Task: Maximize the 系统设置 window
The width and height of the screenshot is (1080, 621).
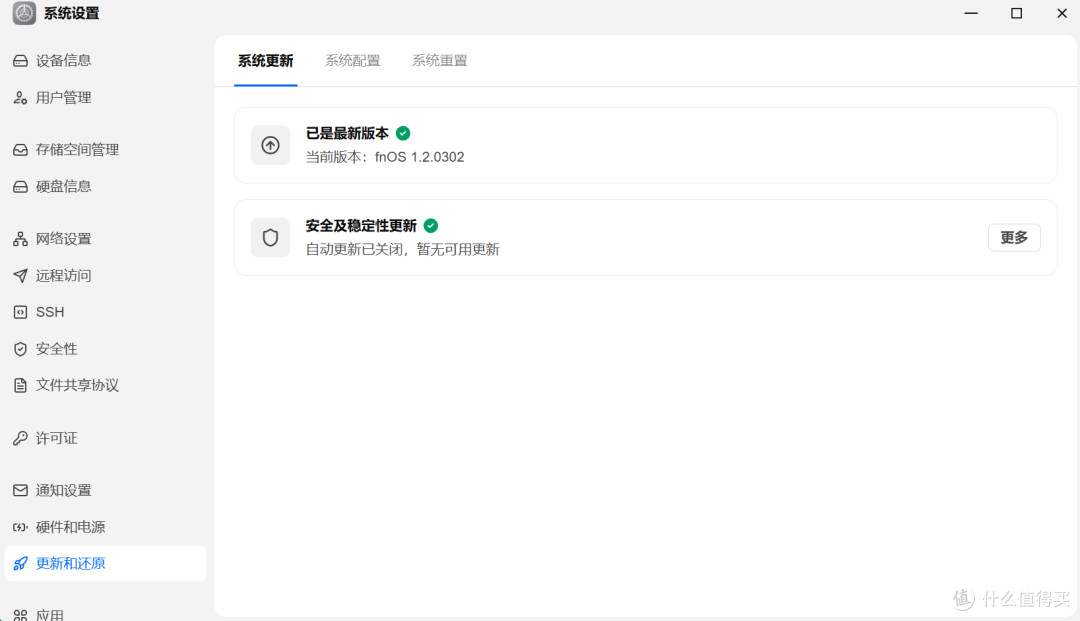Action: [x=1017, y=13]
